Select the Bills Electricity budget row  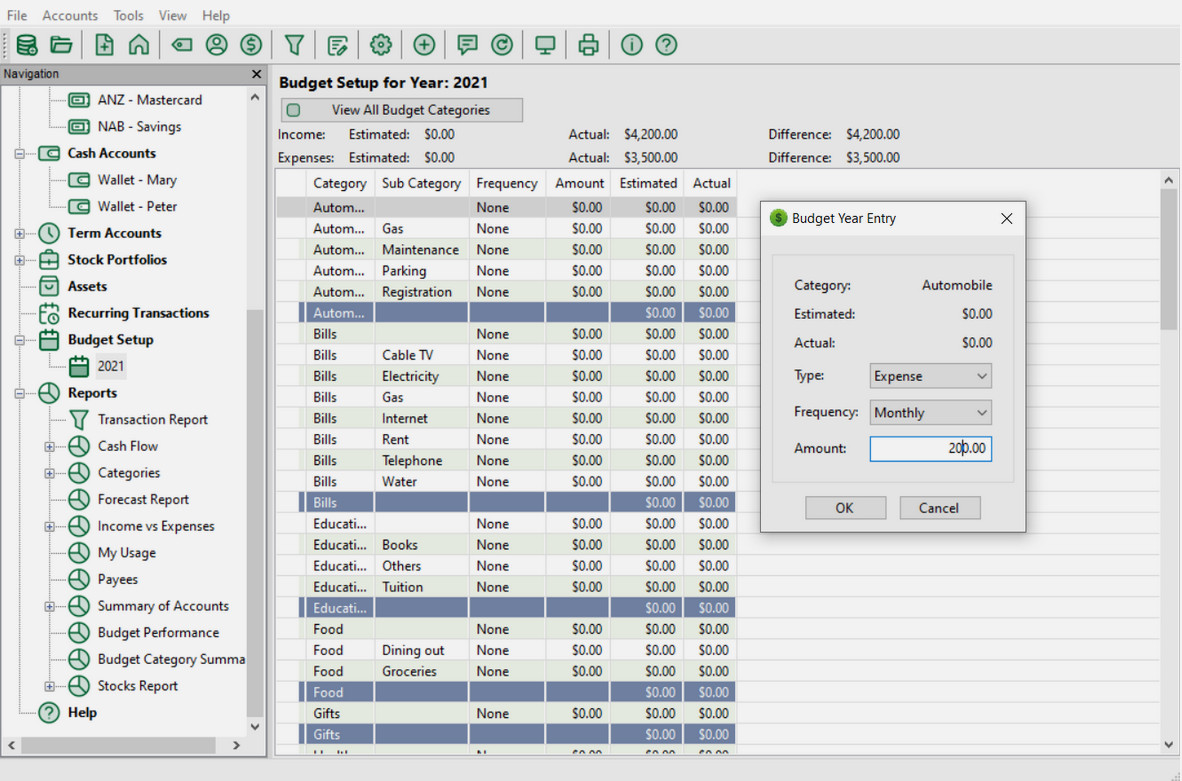point(506,376)
